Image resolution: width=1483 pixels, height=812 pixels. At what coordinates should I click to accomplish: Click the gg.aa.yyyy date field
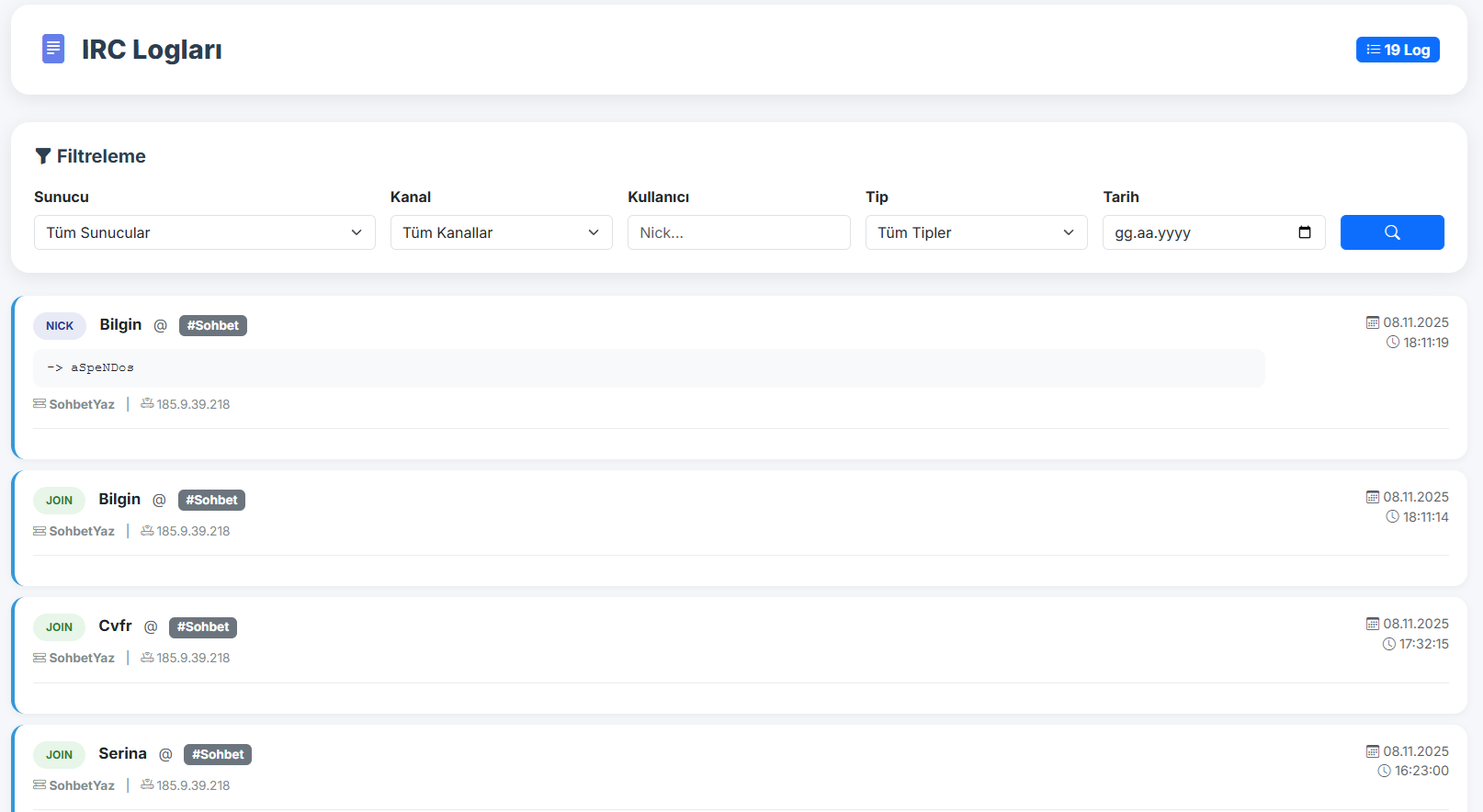click(1194, 232)
